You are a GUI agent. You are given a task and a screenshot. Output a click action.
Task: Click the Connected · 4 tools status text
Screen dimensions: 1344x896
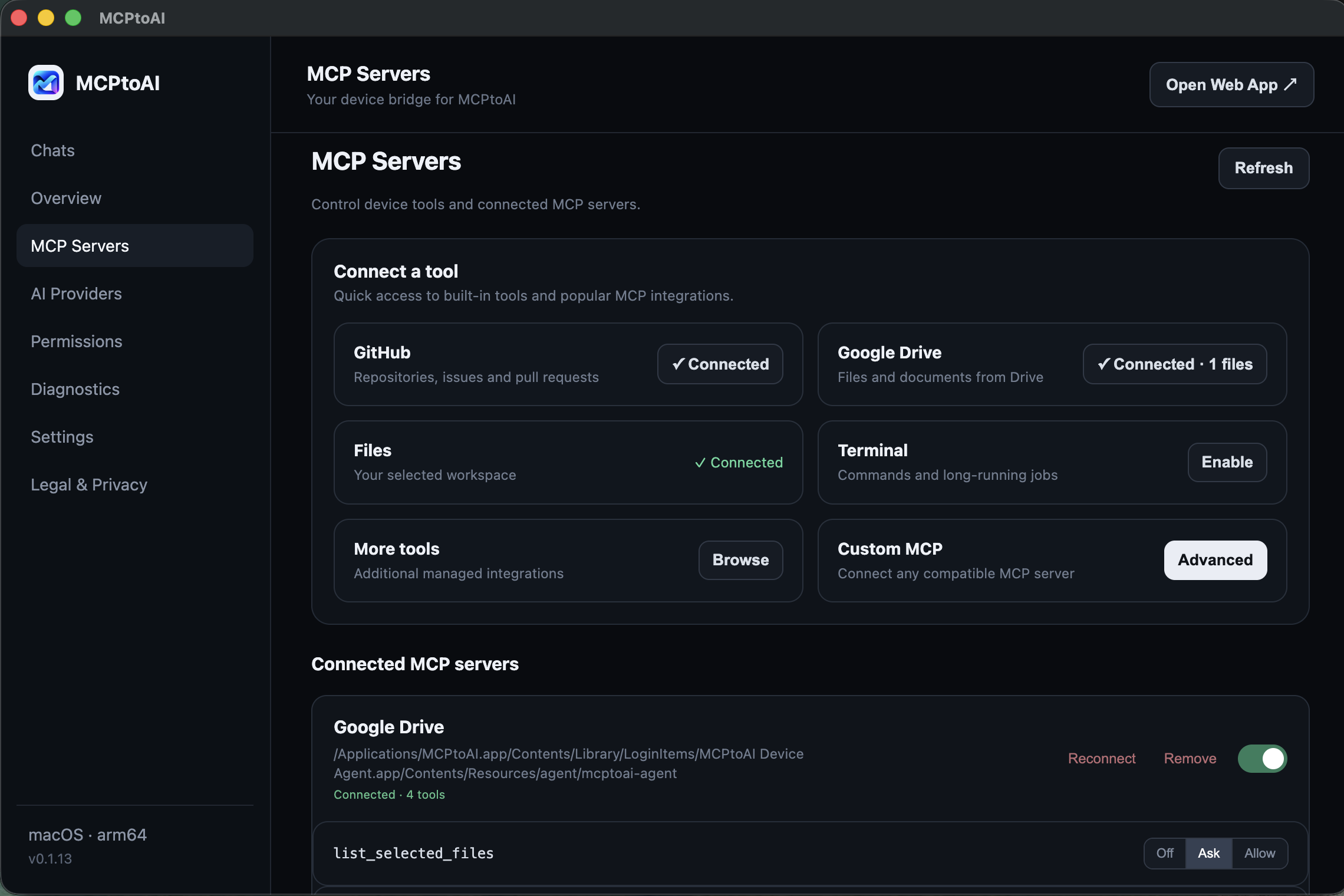[389, 795]
